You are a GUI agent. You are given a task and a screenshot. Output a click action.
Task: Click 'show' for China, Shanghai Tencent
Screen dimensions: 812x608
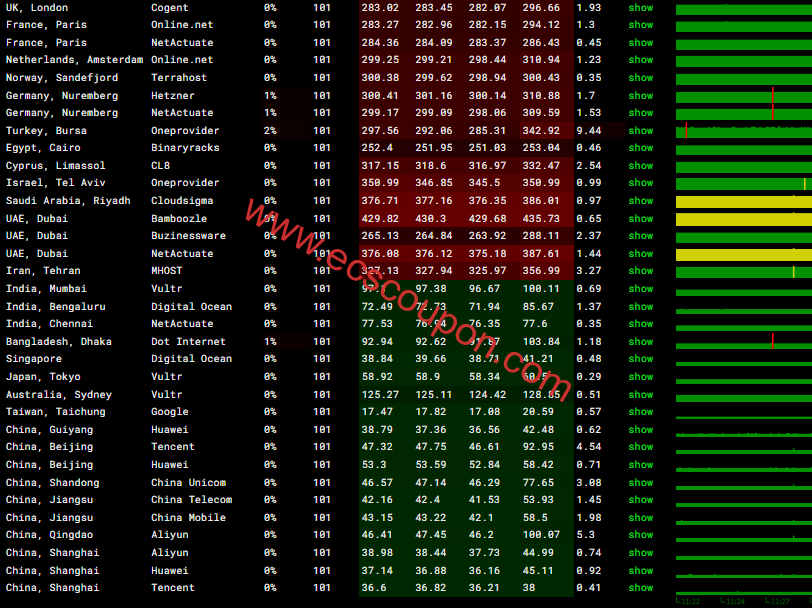point(641,588)
